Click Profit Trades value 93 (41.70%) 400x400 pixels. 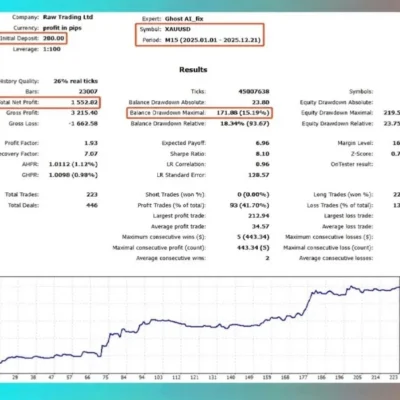click(x=249, y=205)
